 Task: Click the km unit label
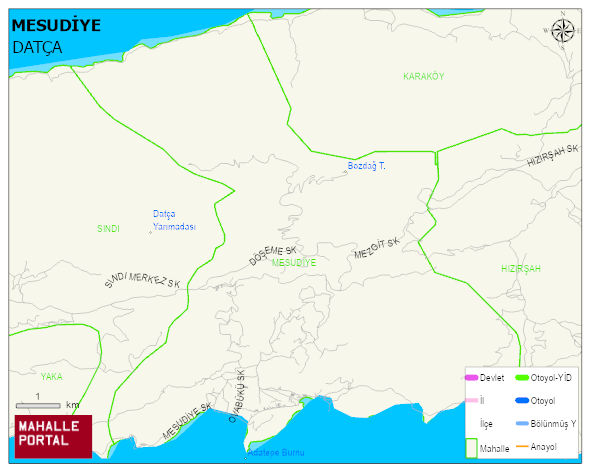tap(73, 405)
